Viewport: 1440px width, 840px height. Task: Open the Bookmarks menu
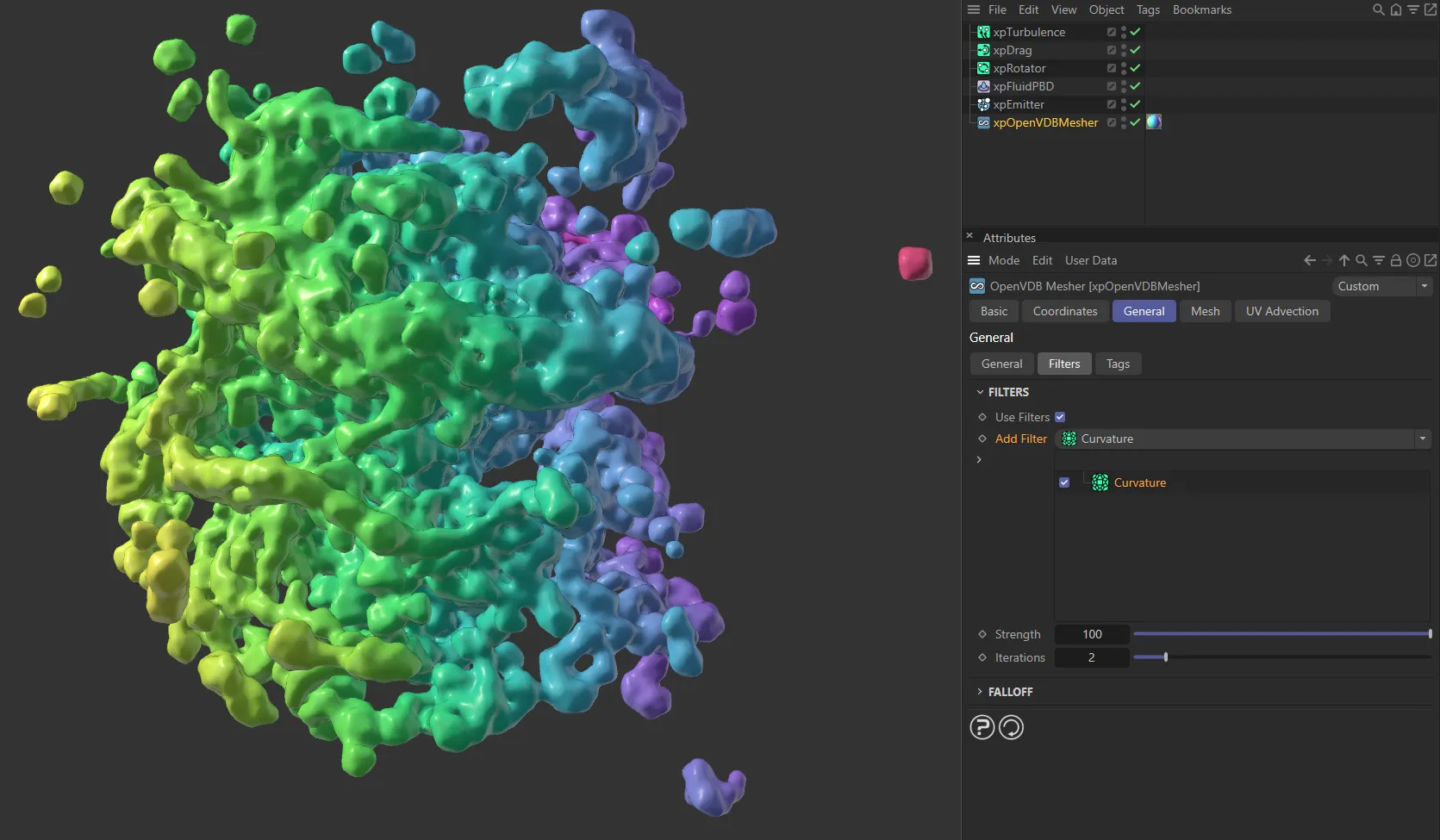click(1201, 9)
